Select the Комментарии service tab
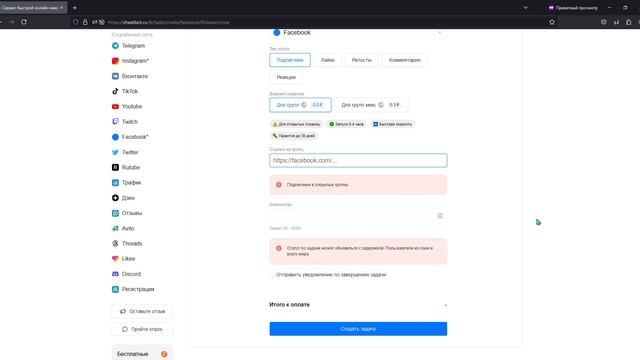Viewport: 640px width, 360px height. [404, 60]
